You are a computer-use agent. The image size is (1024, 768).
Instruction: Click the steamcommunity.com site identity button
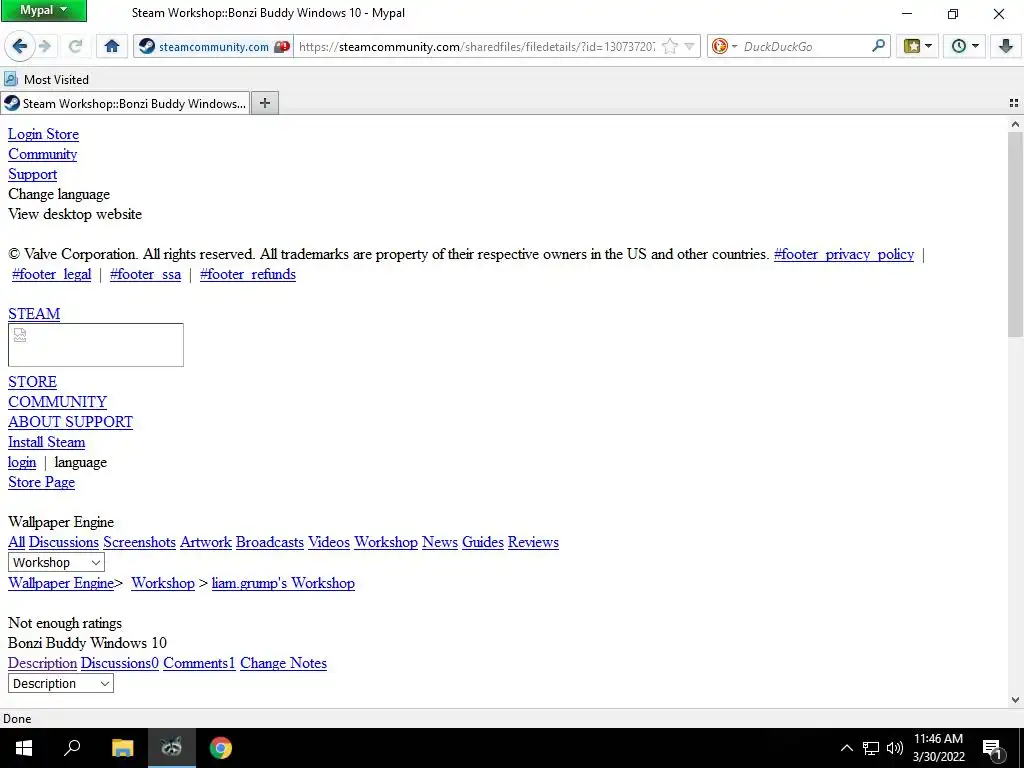click(x=214, y=46)
